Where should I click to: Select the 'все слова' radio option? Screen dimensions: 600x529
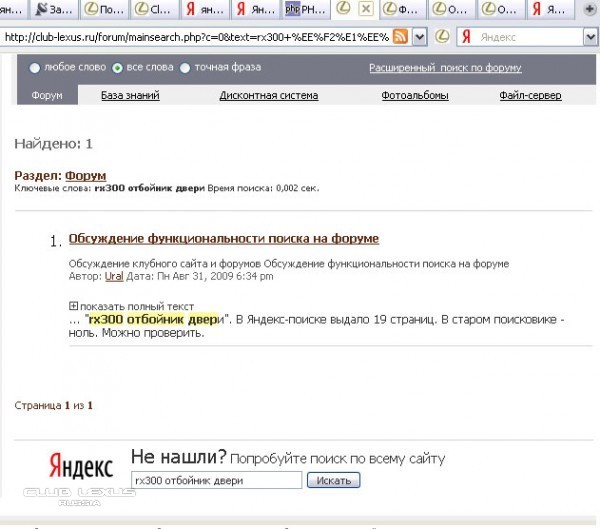tap(117, 68)
